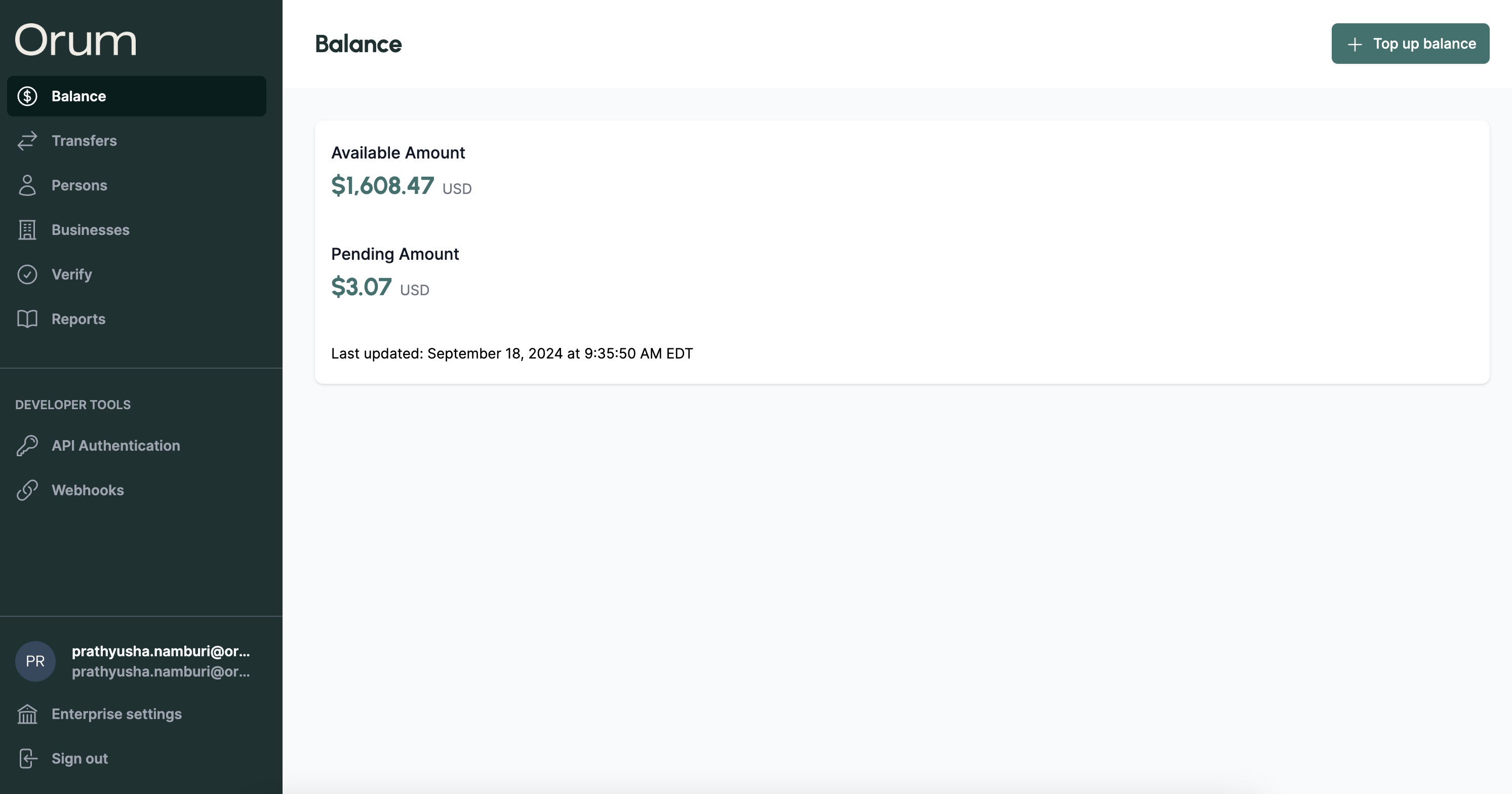
Task: Click the PR user avatar
Action: point(35,661)
